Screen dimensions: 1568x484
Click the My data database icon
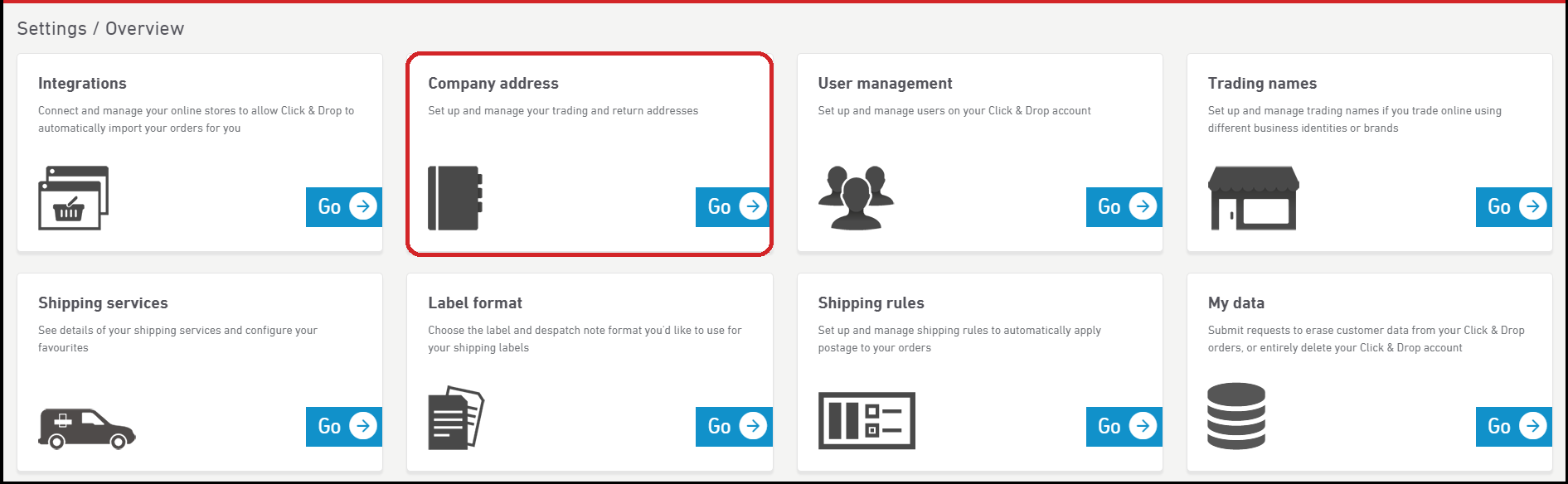tap(1236, 416)
